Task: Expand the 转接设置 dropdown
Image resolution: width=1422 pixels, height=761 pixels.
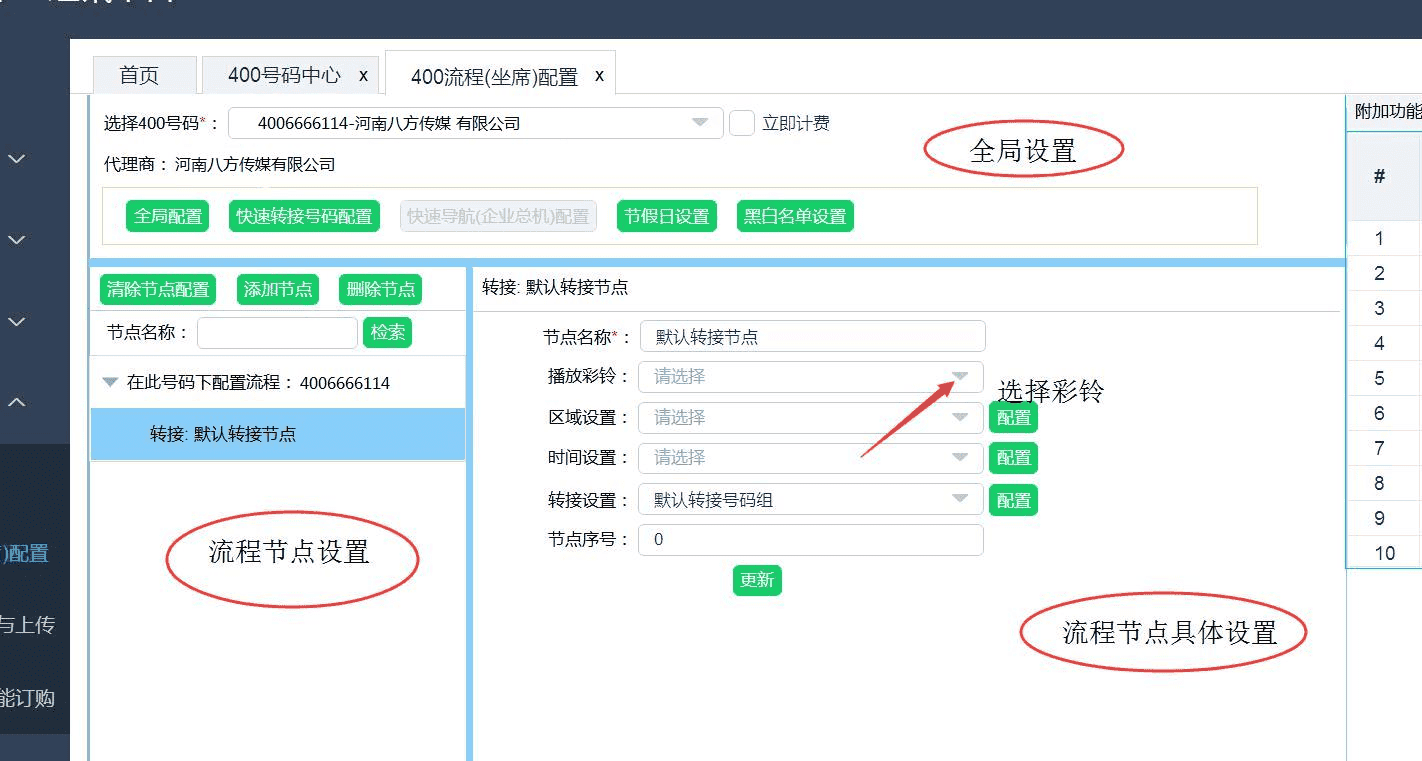Action: tap(960, 499)
